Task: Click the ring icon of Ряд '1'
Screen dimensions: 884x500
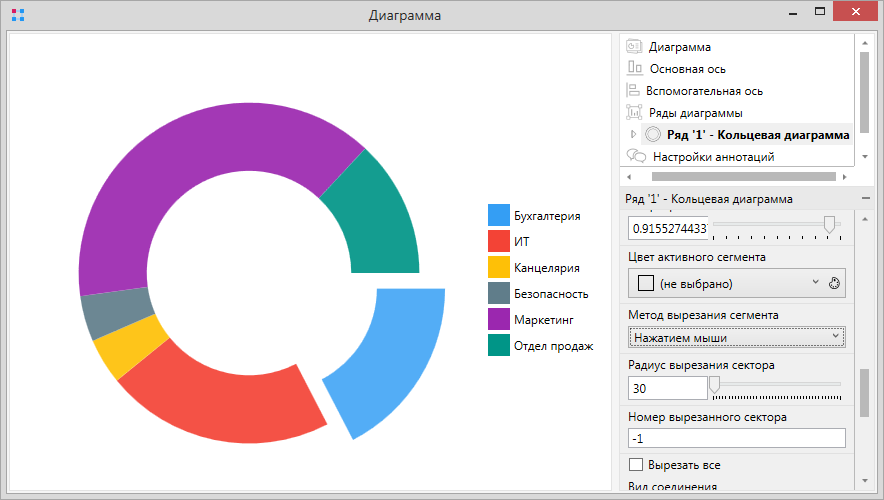Action: (x=654, y=134)
